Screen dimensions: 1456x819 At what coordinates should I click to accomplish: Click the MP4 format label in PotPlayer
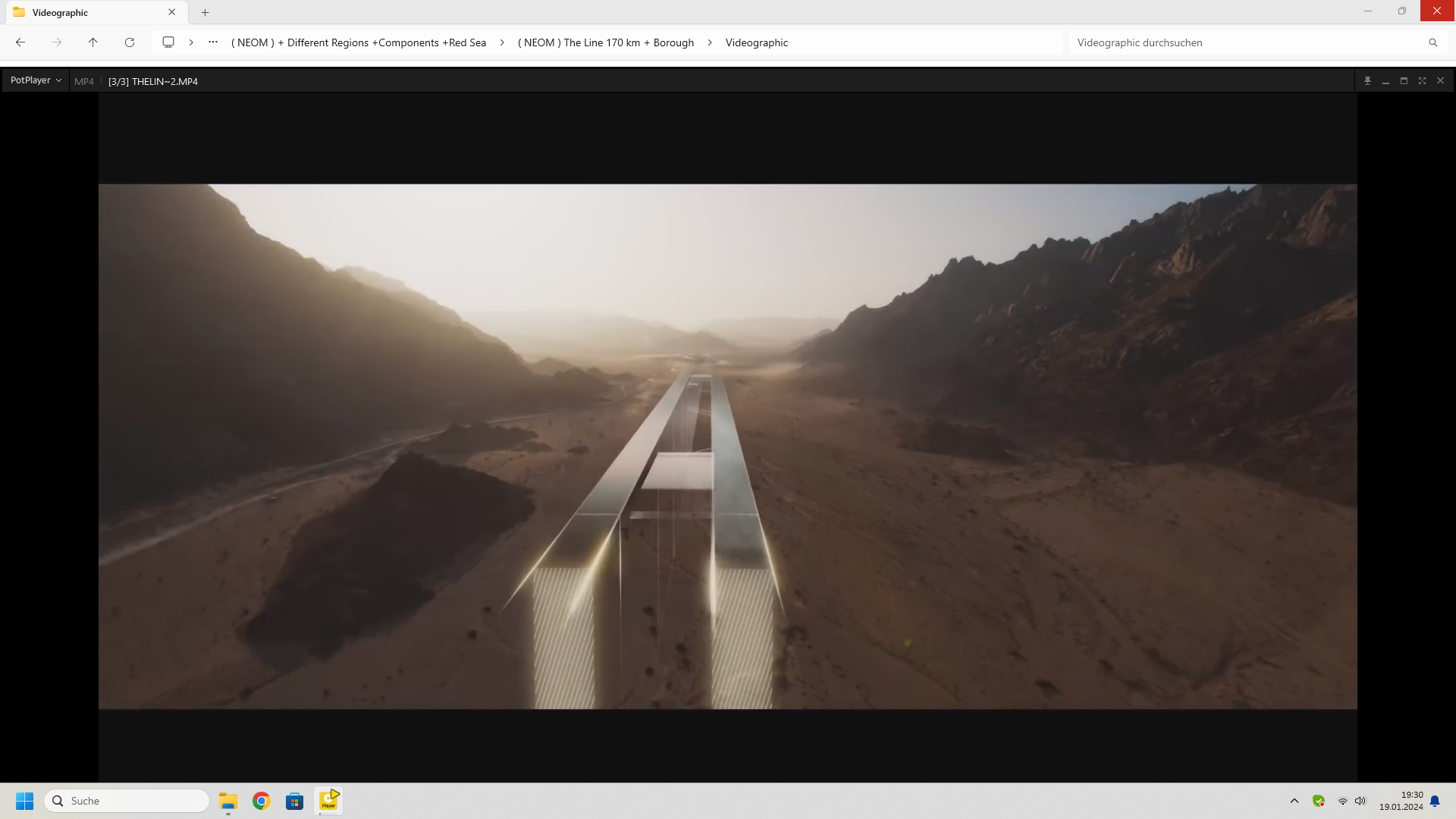click(x=84, y=81)
